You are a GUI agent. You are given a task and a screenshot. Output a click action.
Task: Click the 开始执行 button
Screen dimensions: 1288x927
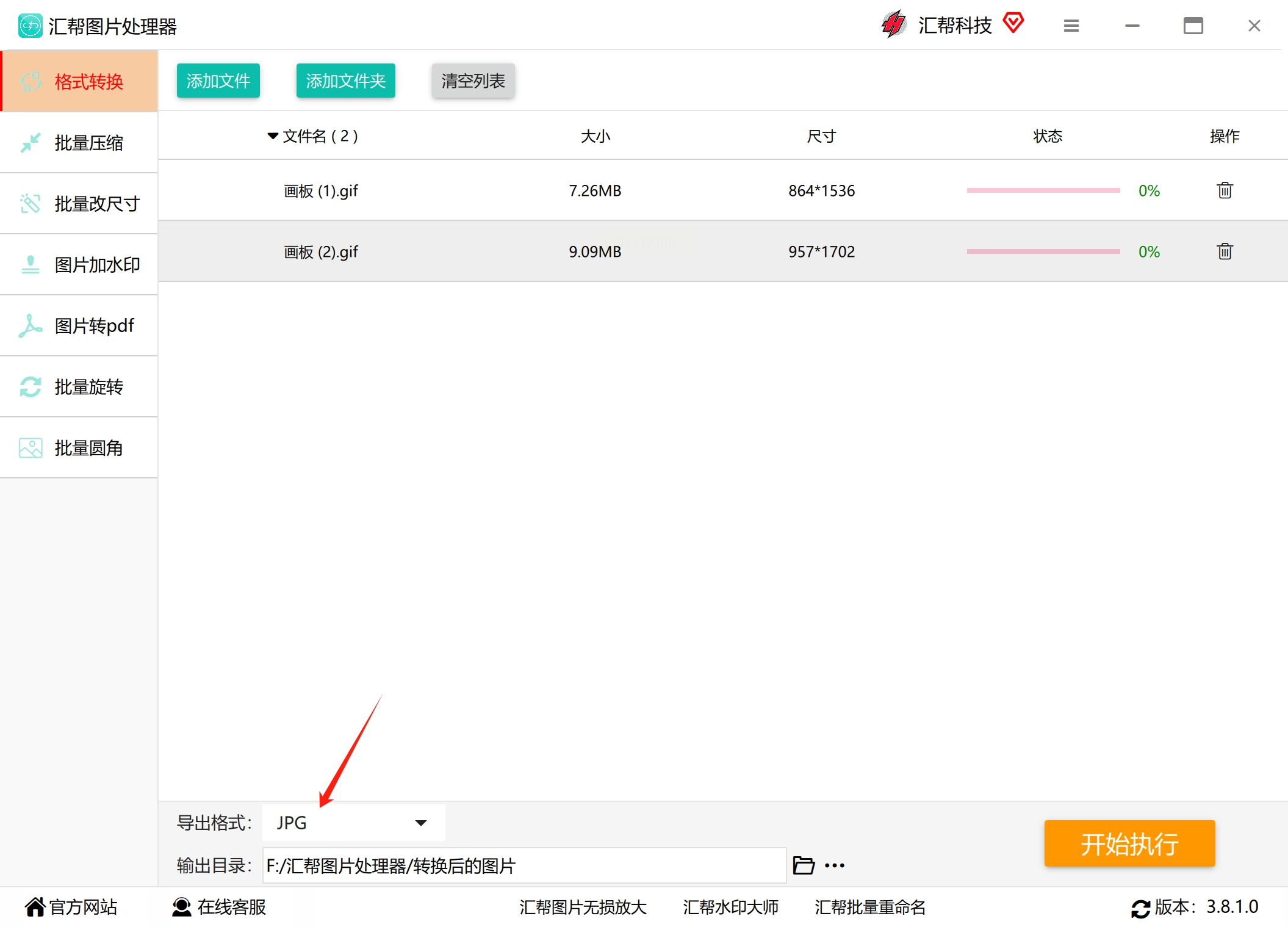point(1129,844)
